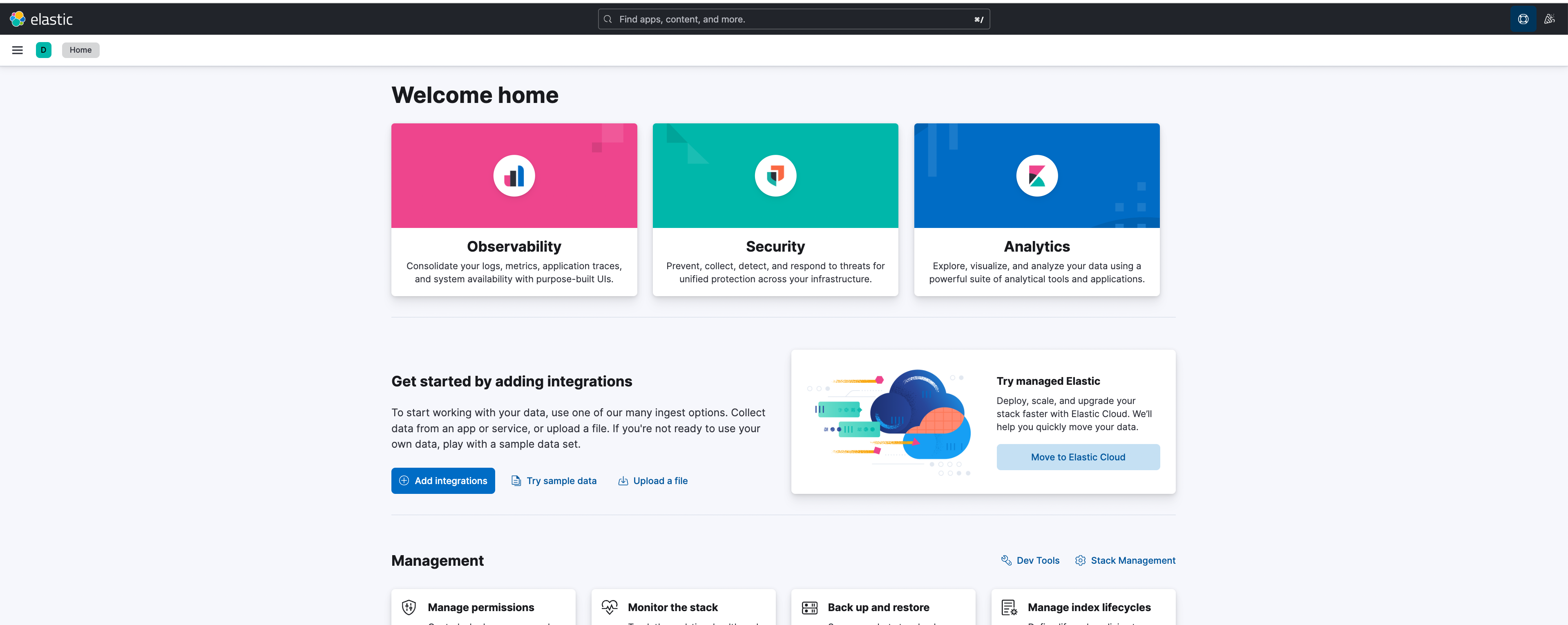The height and width of the screenshot is (625, 1568).
Task: Open the Manage permissions card
Action: pos(481,607)
